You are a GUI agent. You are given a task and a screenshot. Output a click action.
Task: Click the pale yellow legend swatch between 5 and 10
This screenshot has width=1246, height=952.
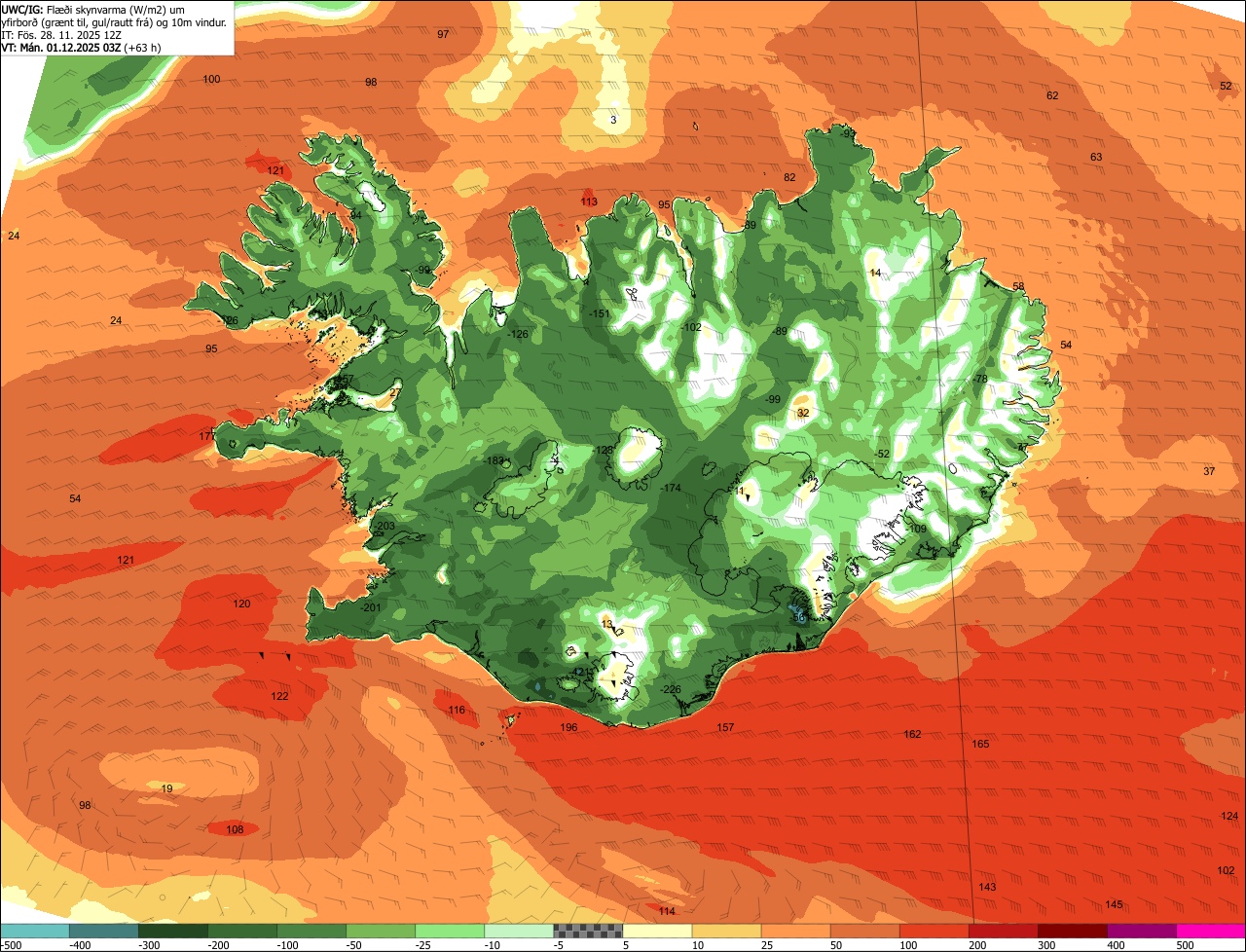coord(657,931)
